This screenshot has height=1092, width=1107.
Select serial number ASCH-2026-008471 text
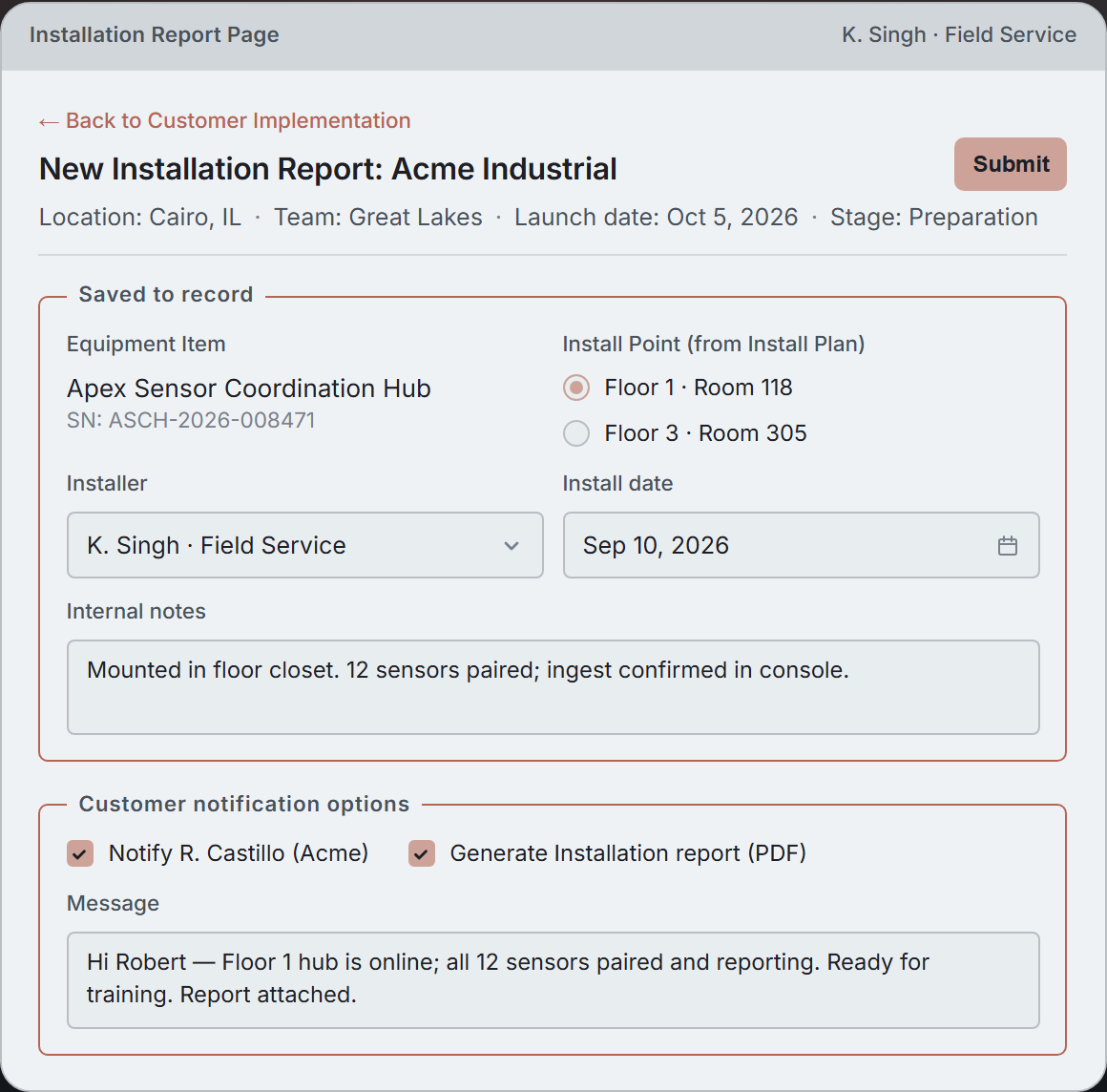191,420
